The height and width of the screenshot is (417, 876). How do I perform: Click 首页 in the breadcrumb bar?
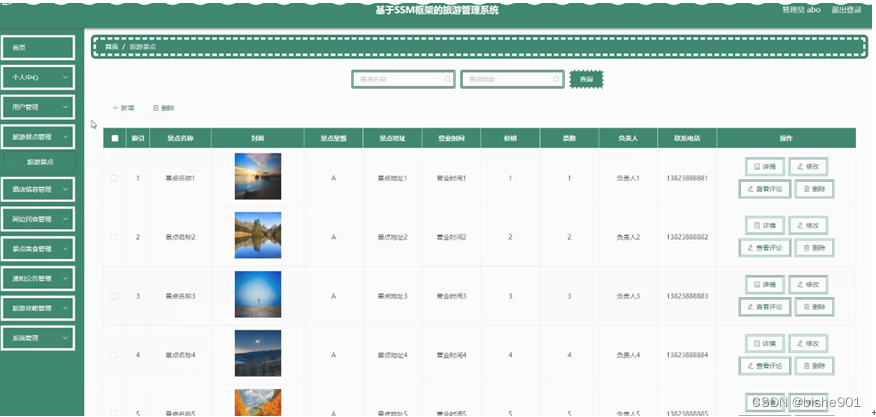(x=112, y=47)
